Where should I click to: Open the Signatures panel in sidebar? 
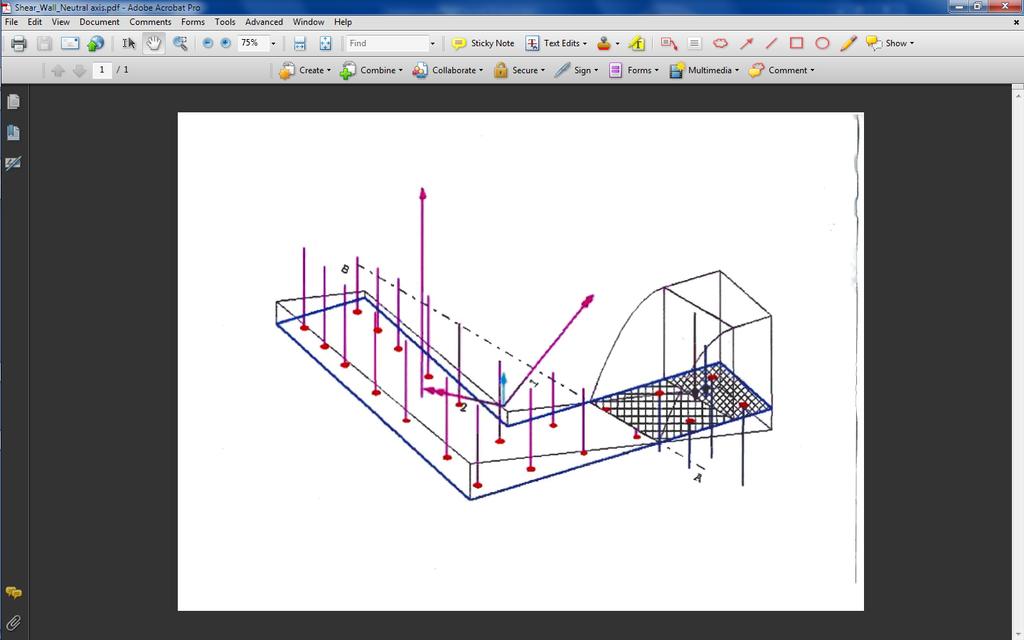pyautogui.click(x=13, y=163)
